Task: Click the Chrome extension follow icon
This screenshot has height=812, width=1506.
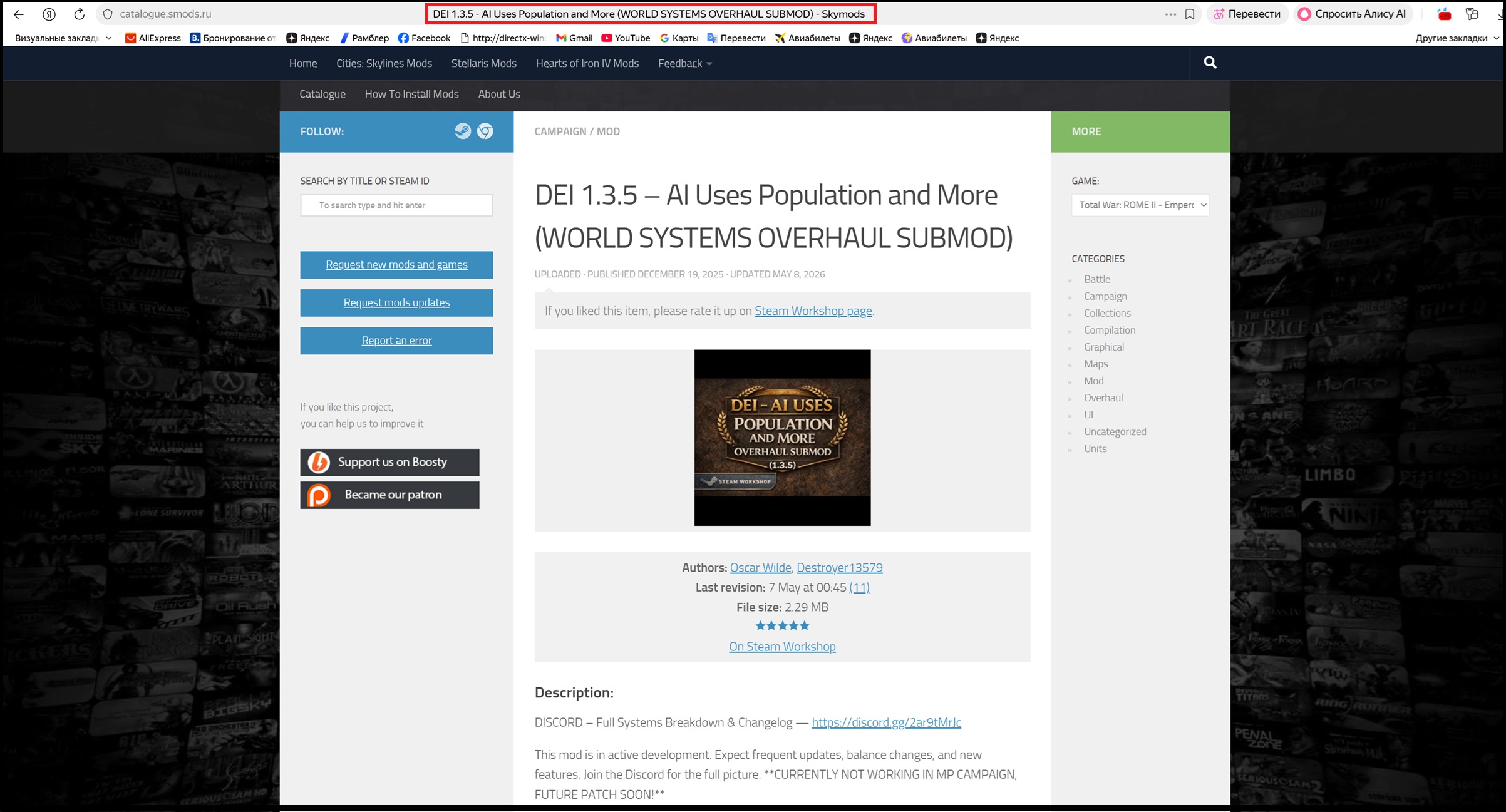Action: click(485, 131)
